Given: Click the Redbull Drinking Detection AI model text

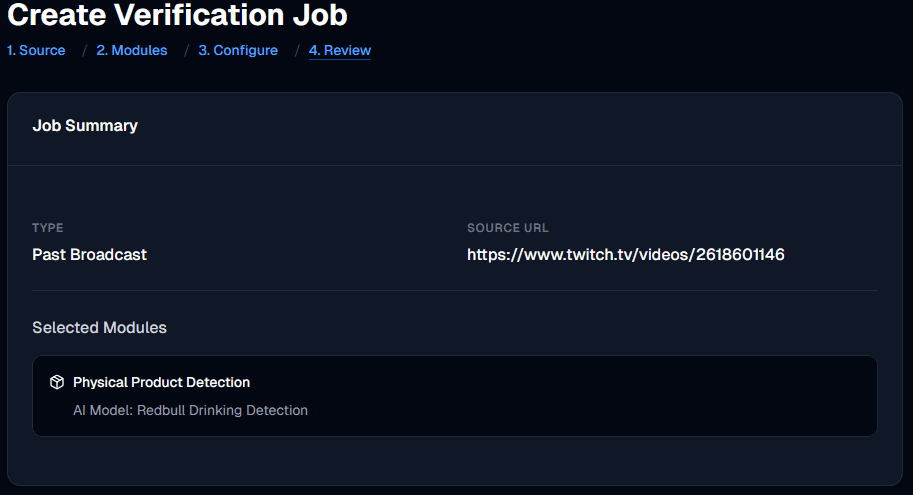Looking at the screenshot, I should pos(190,410).
